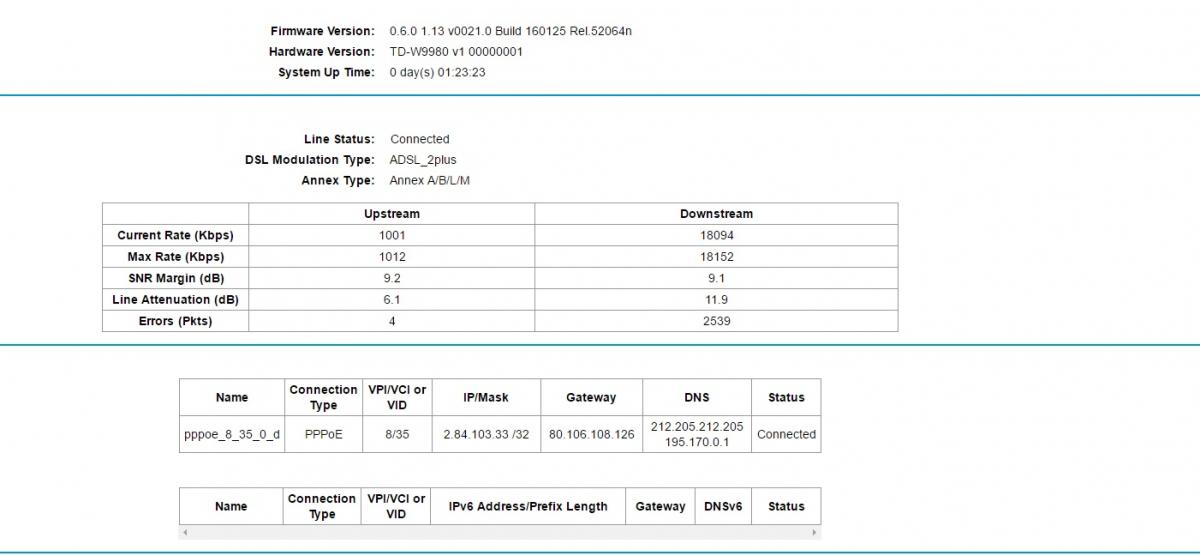Click the Downstream column header
1200x556 pixels.
point(716,214)
